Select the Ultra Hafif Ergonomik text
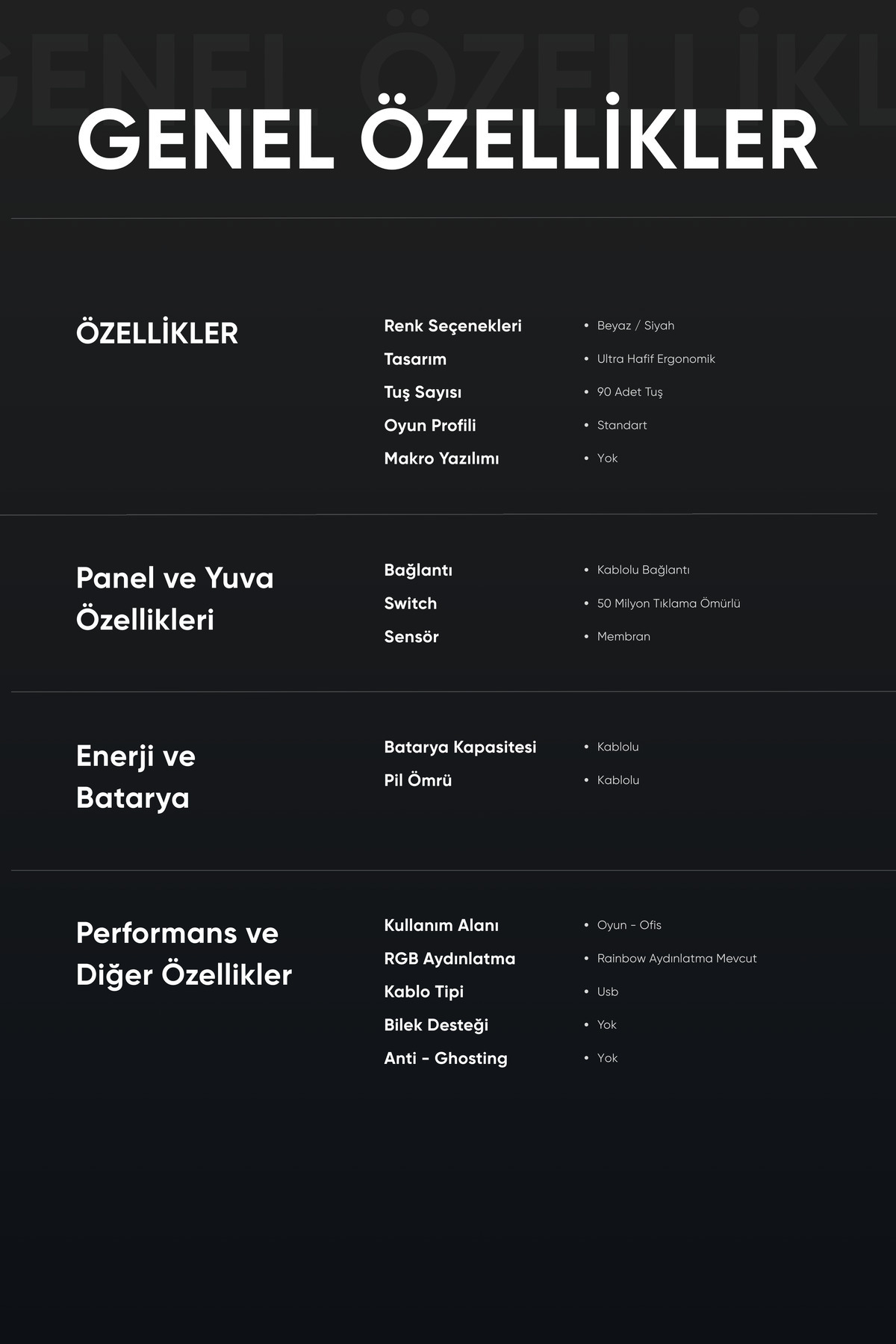This screenshot has height=1344, width=896. [x=656, y=359]
